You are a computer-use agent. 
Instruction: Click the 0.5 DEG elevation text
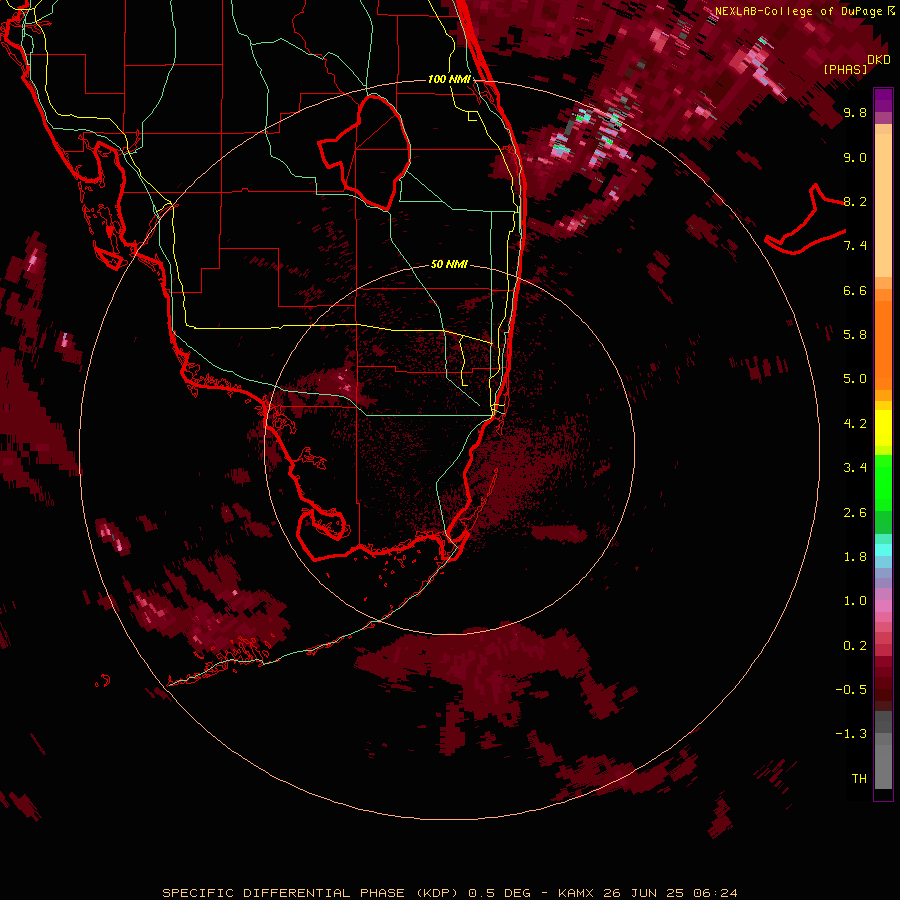point(499,893)
